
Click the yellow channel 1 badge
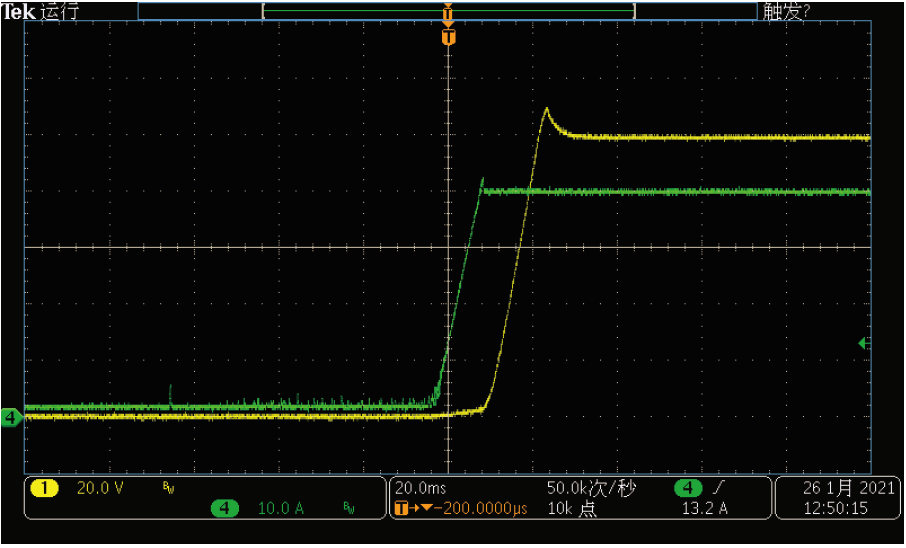tap(45, 489)
